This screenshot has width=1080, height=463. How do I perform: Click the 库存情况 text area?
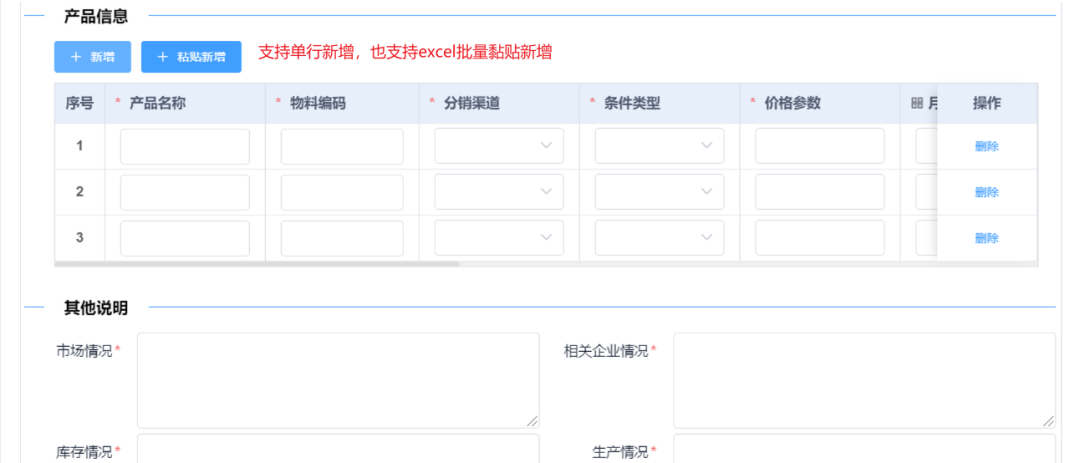338,448
